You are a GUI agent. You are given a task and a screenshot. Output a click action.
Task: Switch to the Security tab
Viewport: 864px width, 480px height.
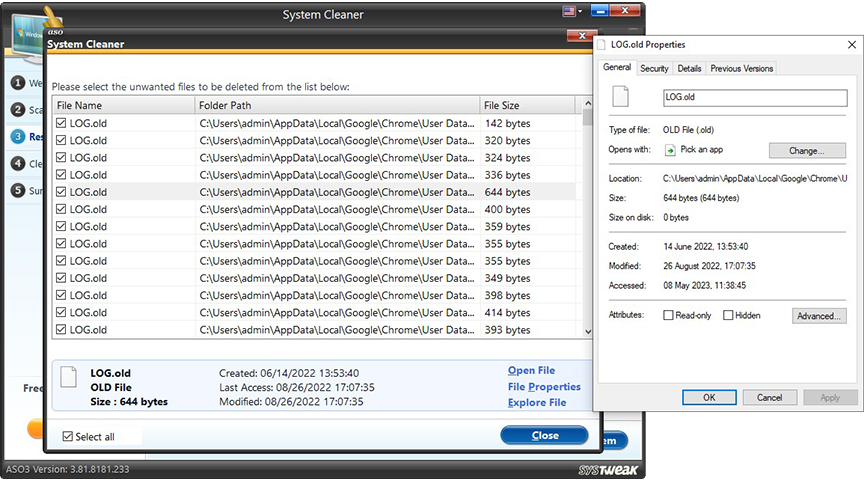pos(654,68)
